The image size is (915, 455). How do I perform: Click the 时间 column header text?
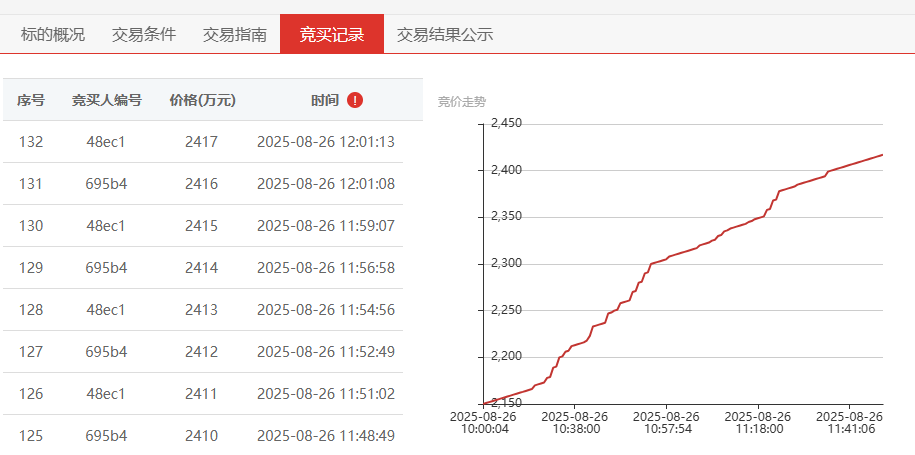click(325, 100)
